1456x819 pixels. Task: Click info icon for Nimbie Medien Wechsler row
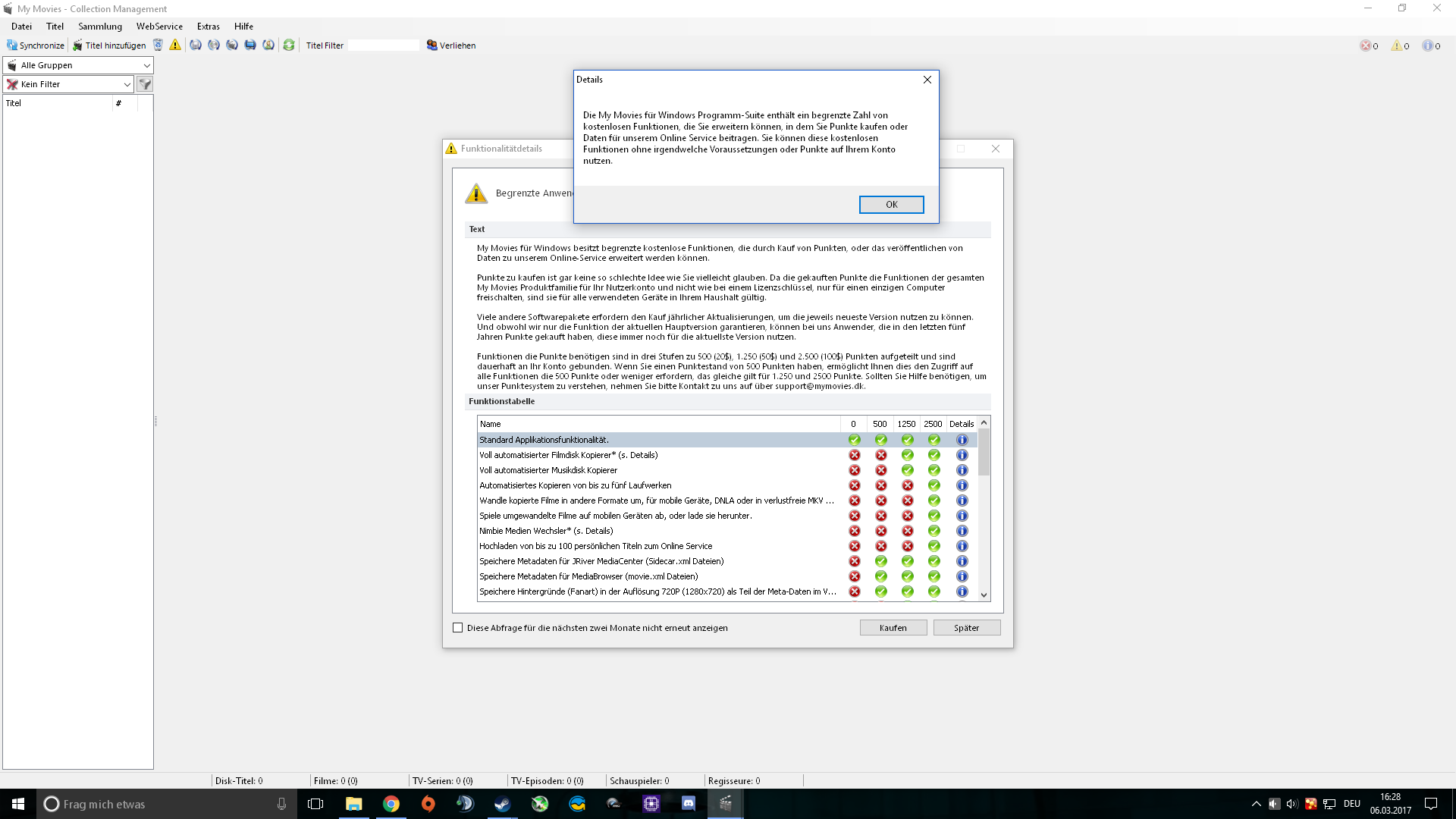click(962, 531)
